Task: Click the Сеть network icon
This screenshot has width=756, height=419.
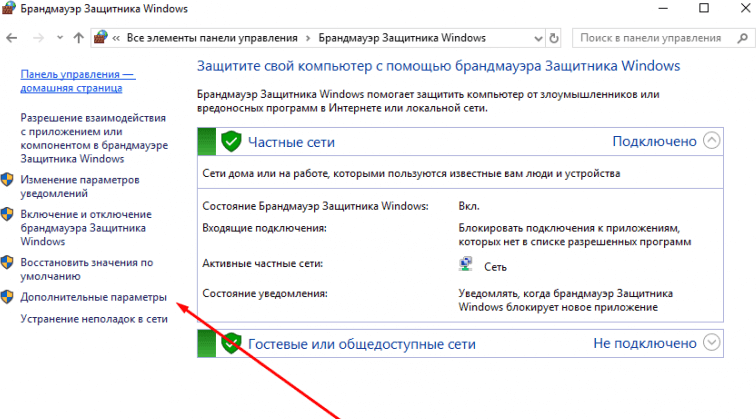Action: [466, 264]
